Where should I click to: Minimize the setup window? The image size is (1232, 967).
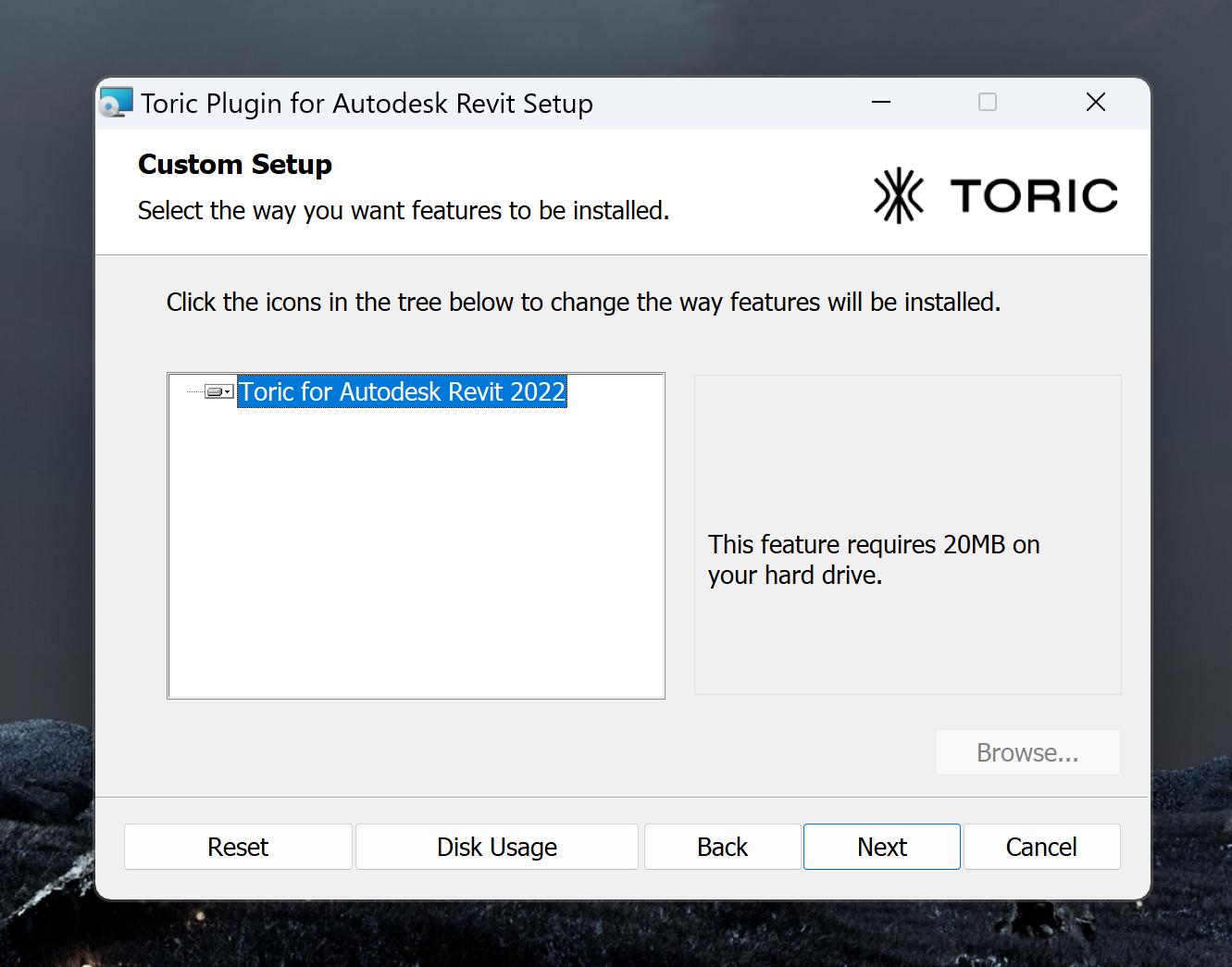[x=881, y=102]
